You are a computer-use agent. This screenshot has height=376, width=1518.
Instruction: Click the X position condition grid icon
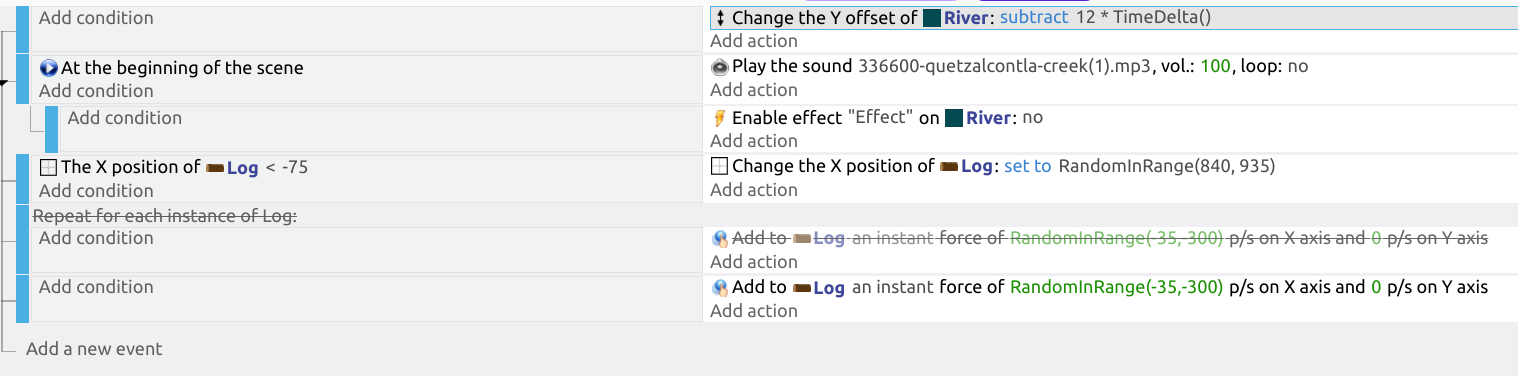coord(49,167)
